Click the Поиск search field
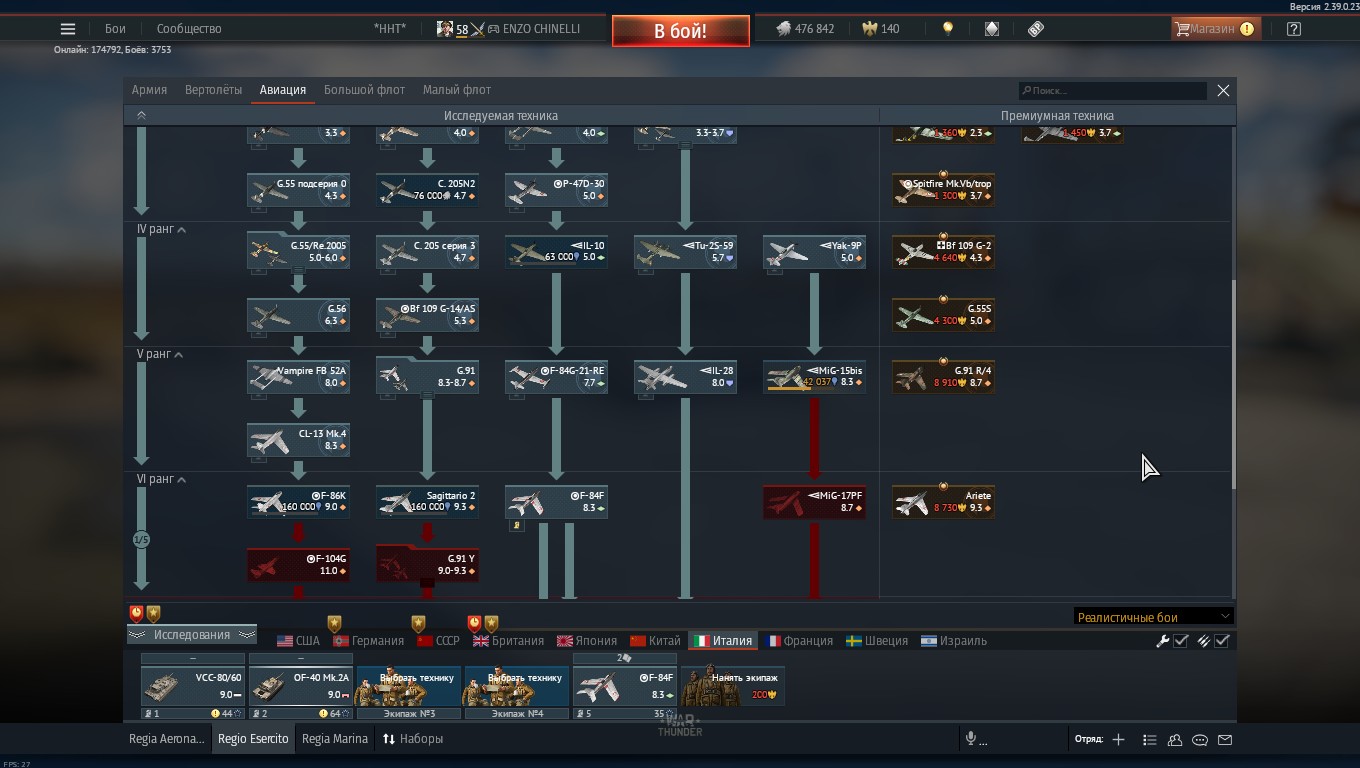Image resolution: width=1360 pixels, height=768 pixels. coord(1113,90)
